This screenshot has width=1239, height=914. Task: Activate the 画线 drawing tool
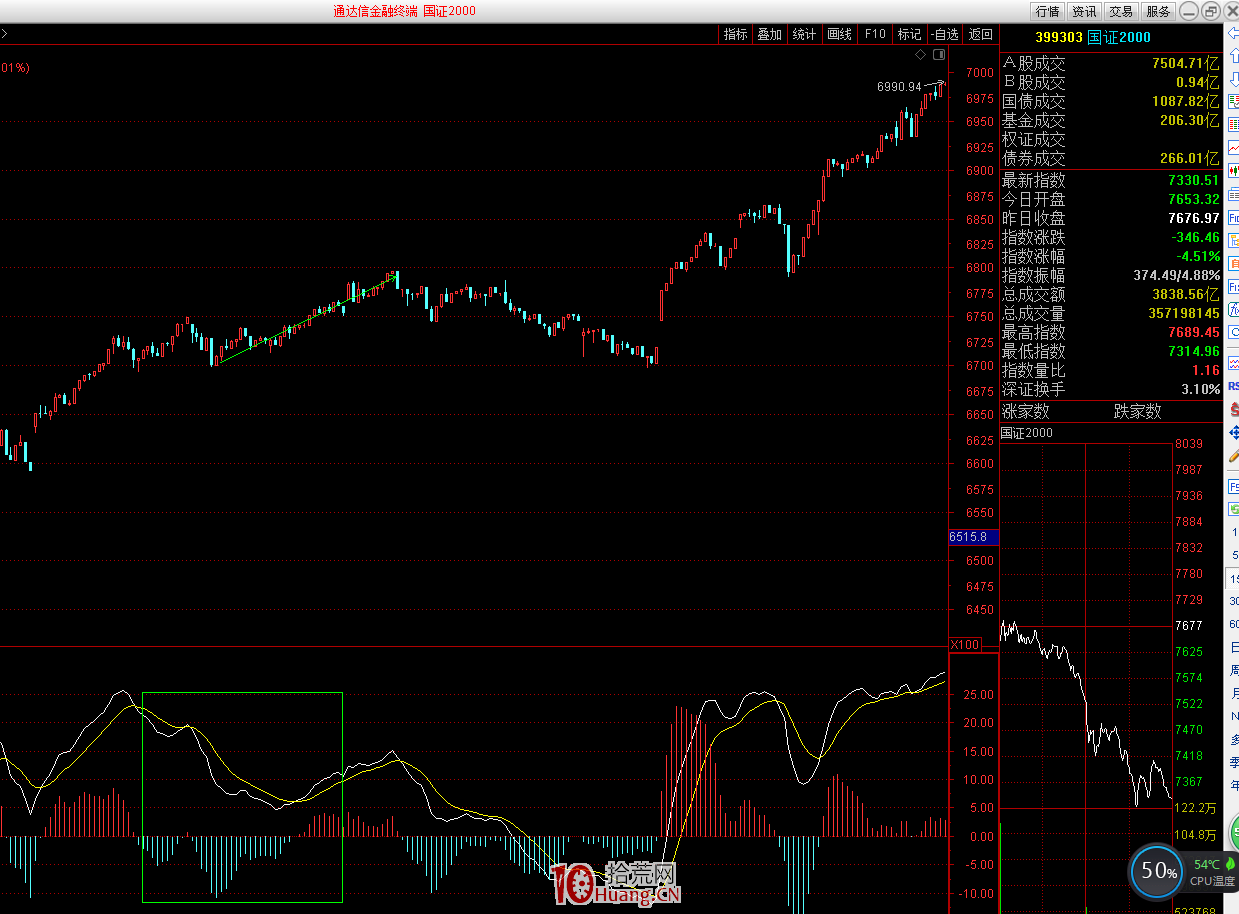point(839,34)
